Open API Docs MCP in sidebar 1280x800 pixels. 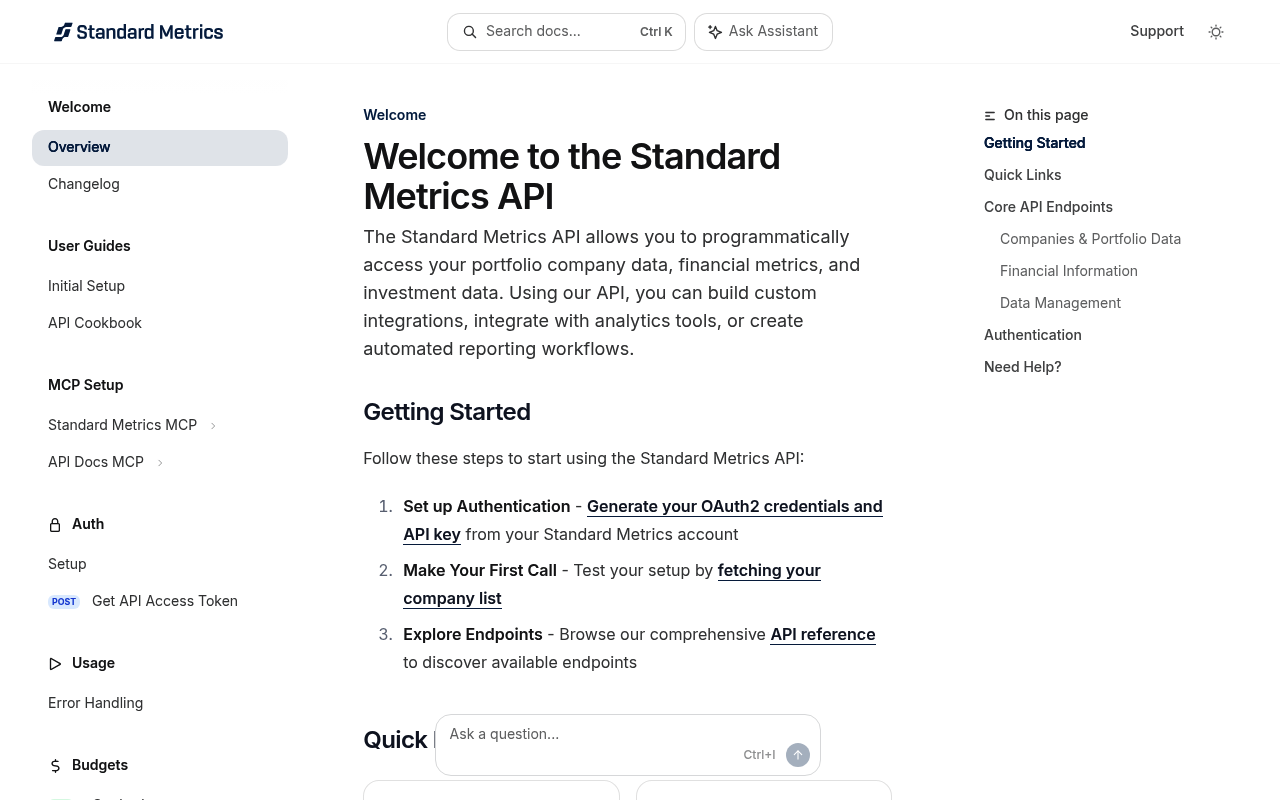pos(96,462)
